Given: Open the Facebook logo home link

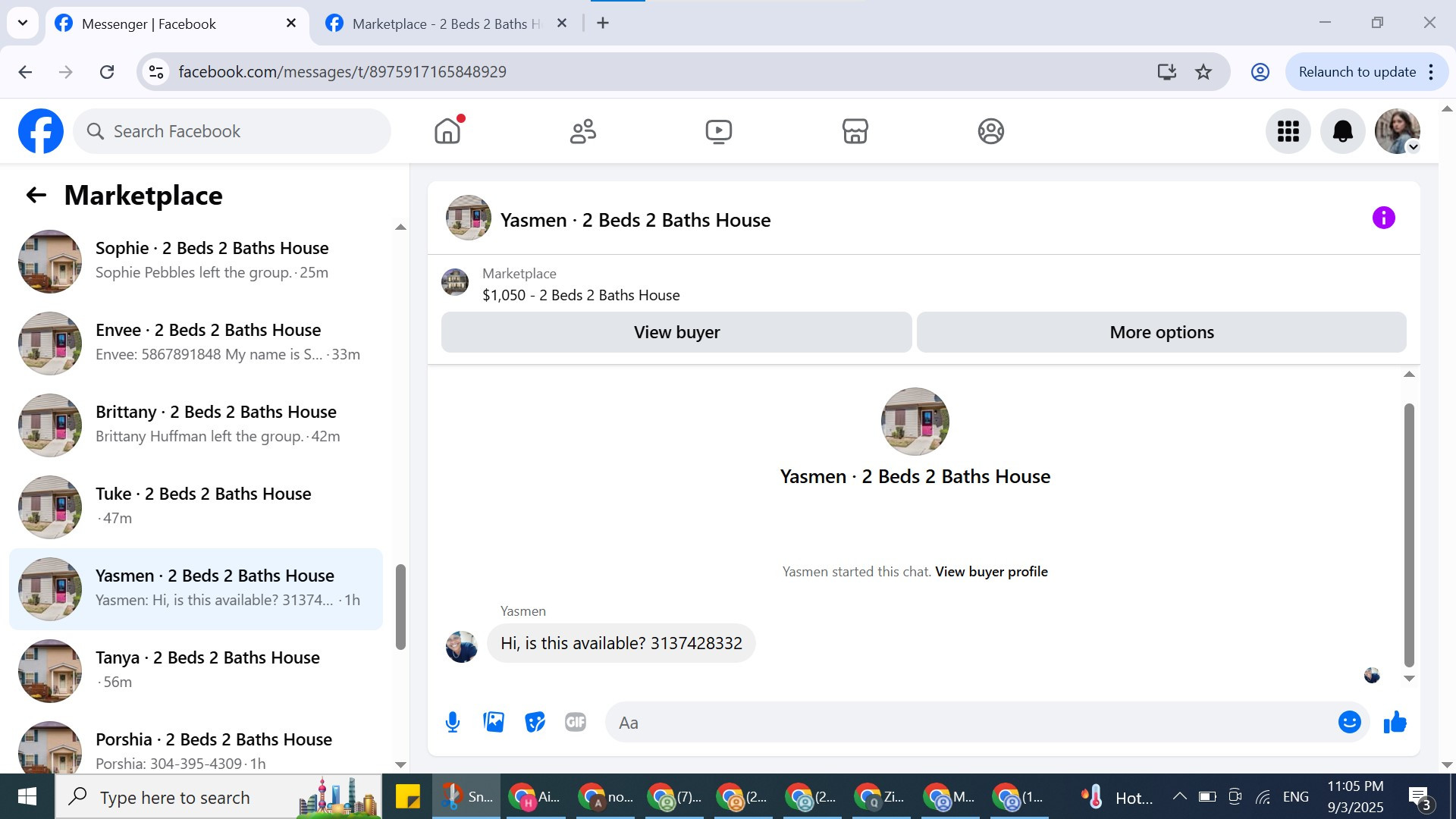Looking at the screenshot, I should pyautogui.click(x=41, y=131).
